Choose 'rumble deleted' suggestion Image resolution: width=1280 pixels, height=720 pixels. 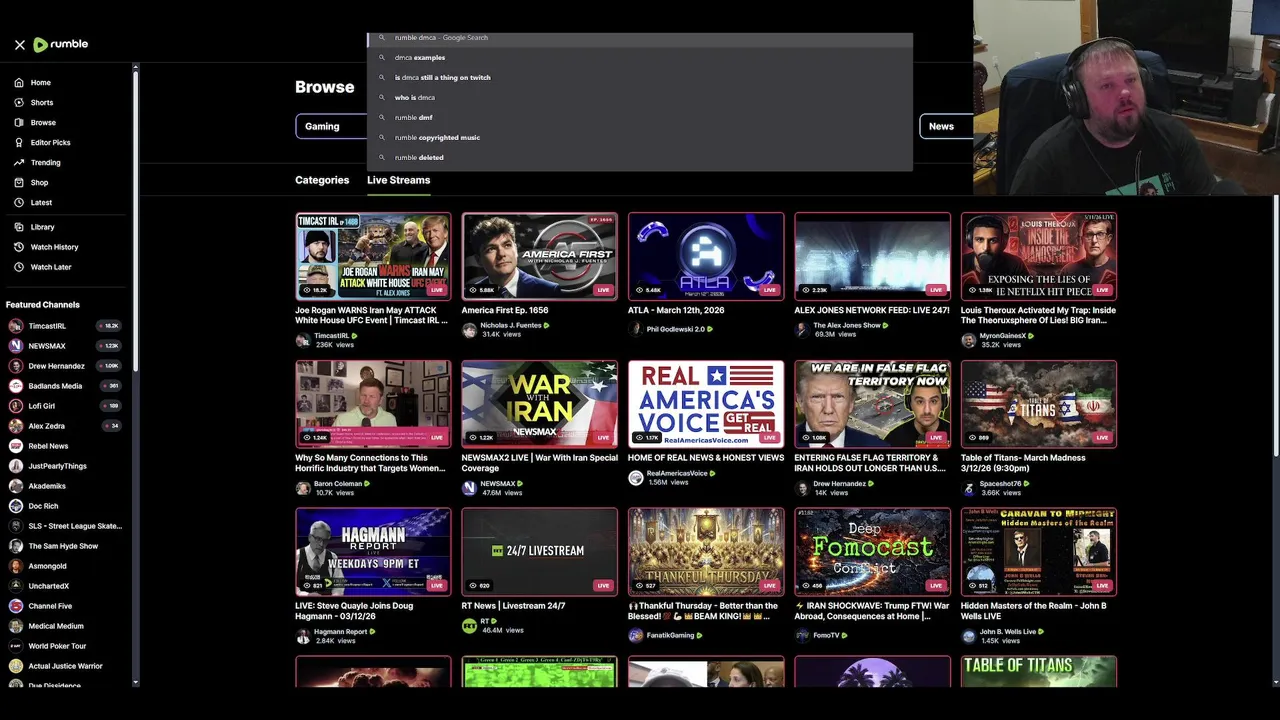click(x=640, y=157)
